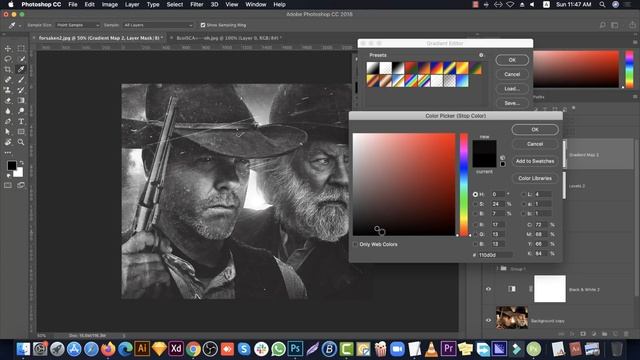Image resolution: width=640 pixels, height=360 pixels.
Task: Select the Healing Brush tool
Action: pyautogui.click(x=8, y=80)
